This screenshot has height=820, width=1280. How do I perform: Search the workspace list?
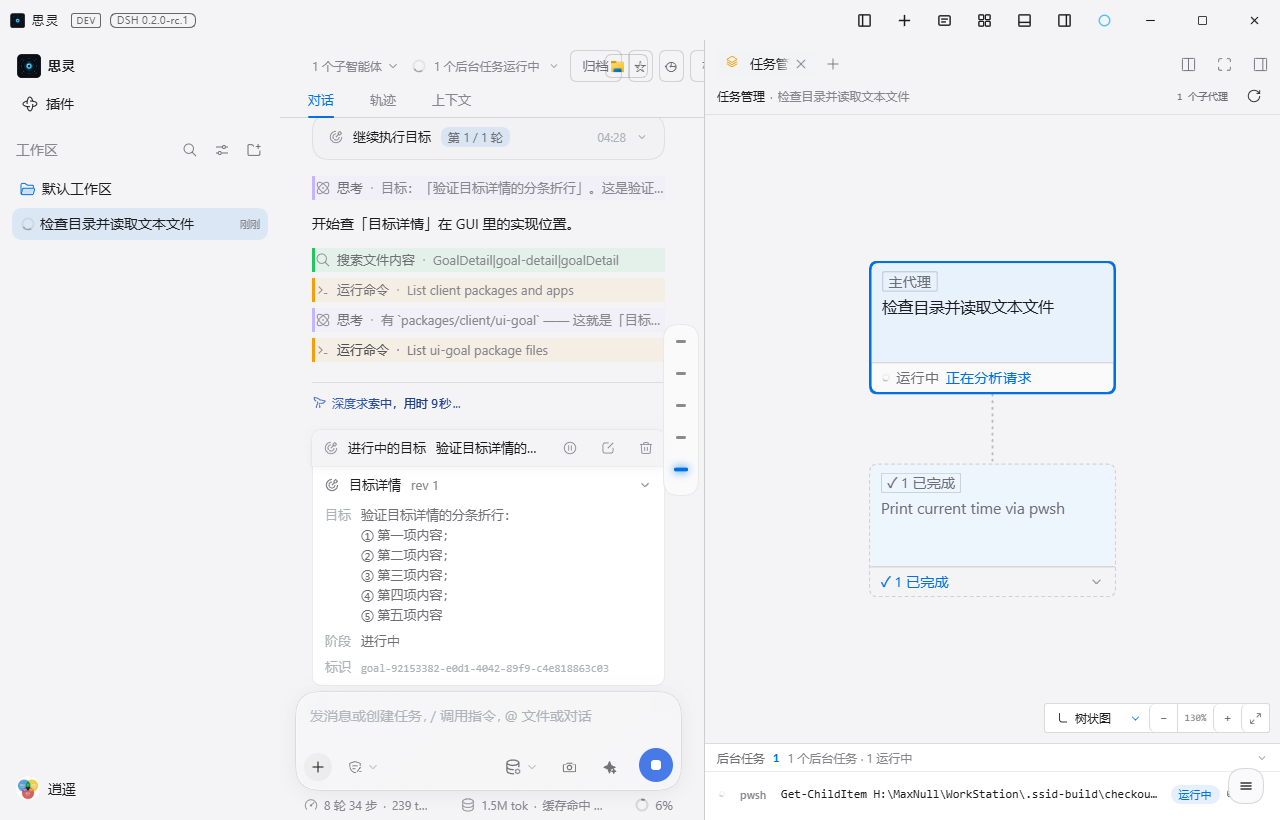[x=190, y=150]
